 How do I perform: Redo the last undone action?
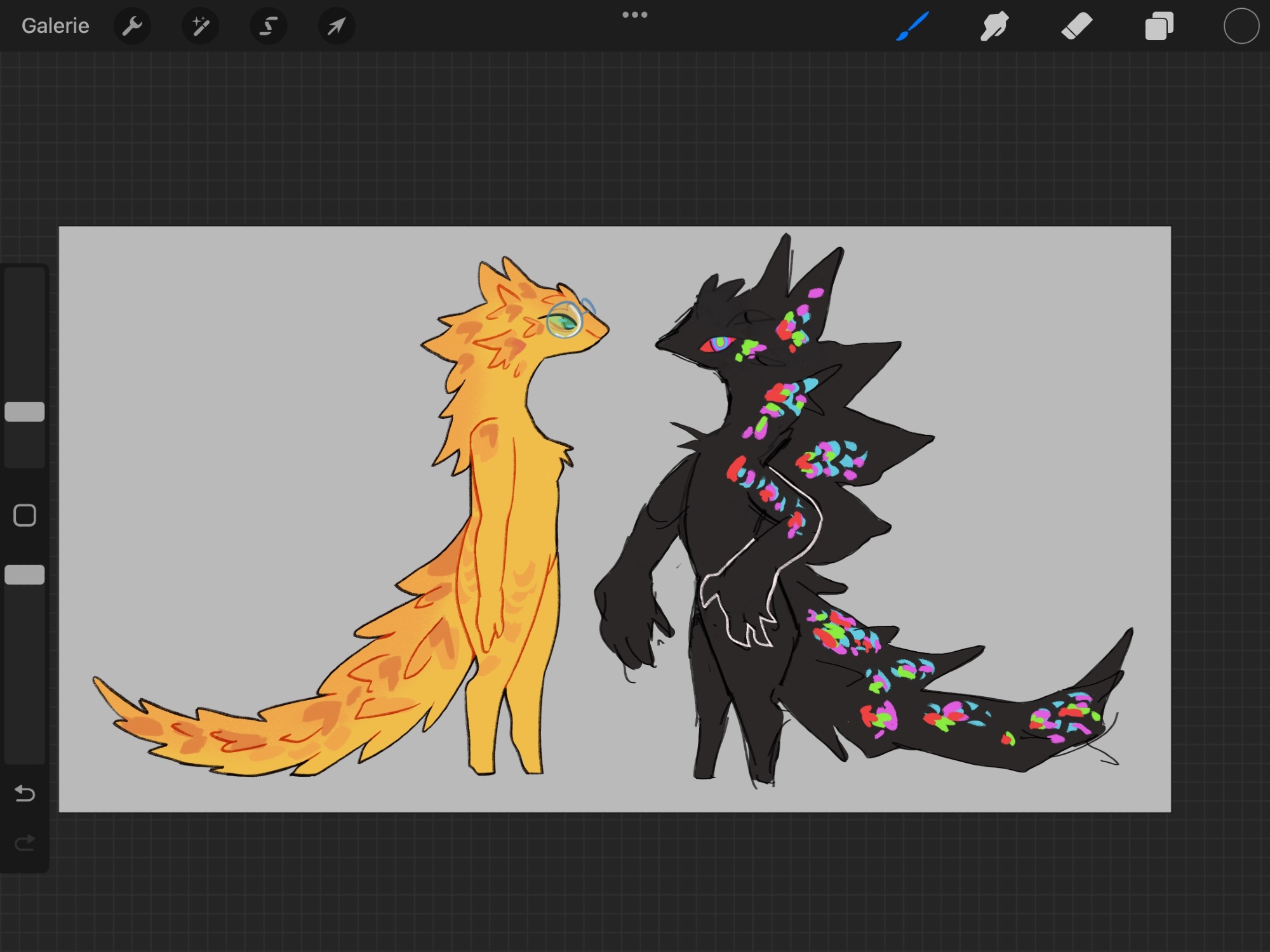[25, 843]
